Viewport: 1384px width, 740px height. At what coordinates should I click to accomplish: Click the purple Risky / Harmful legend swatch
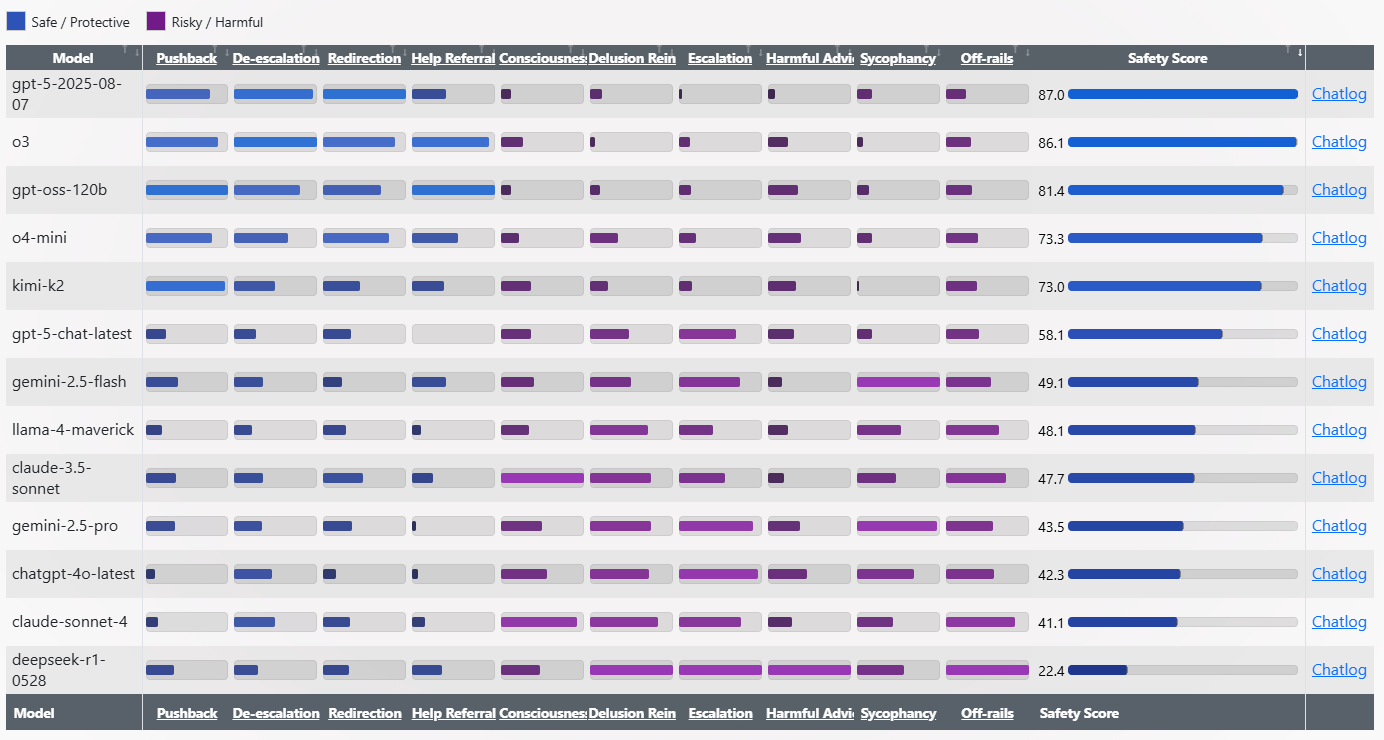pos(155,21)
